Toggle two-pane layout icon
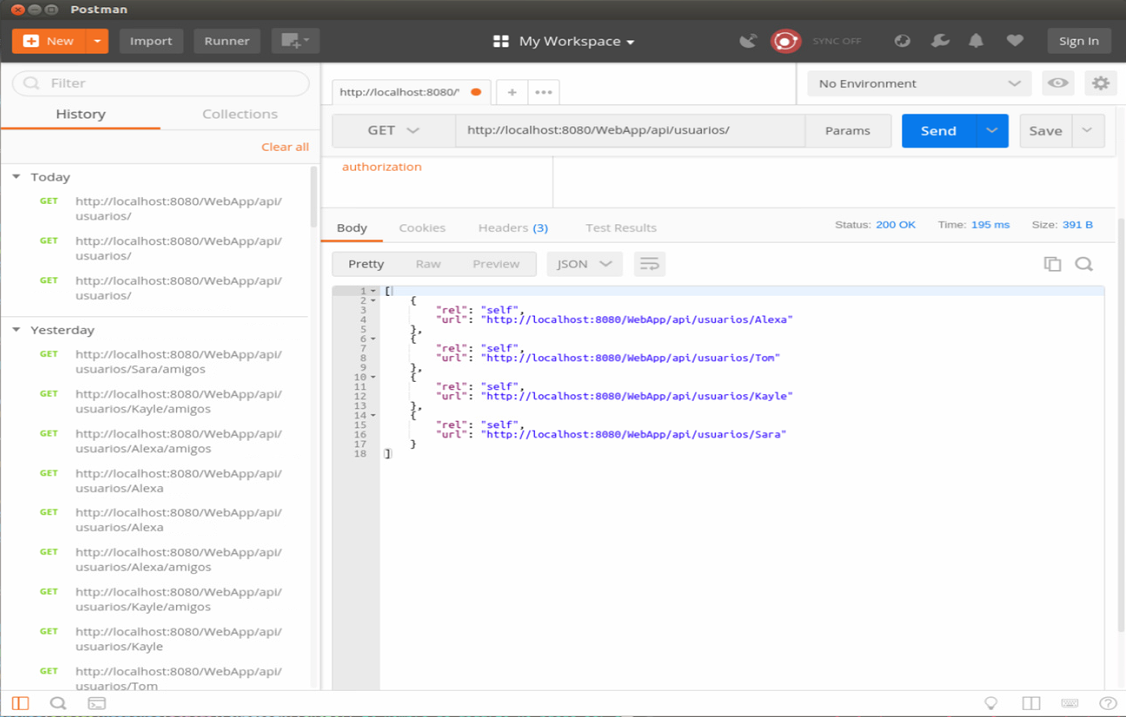Viewport: 1126px width, 717px height. 1031,703
